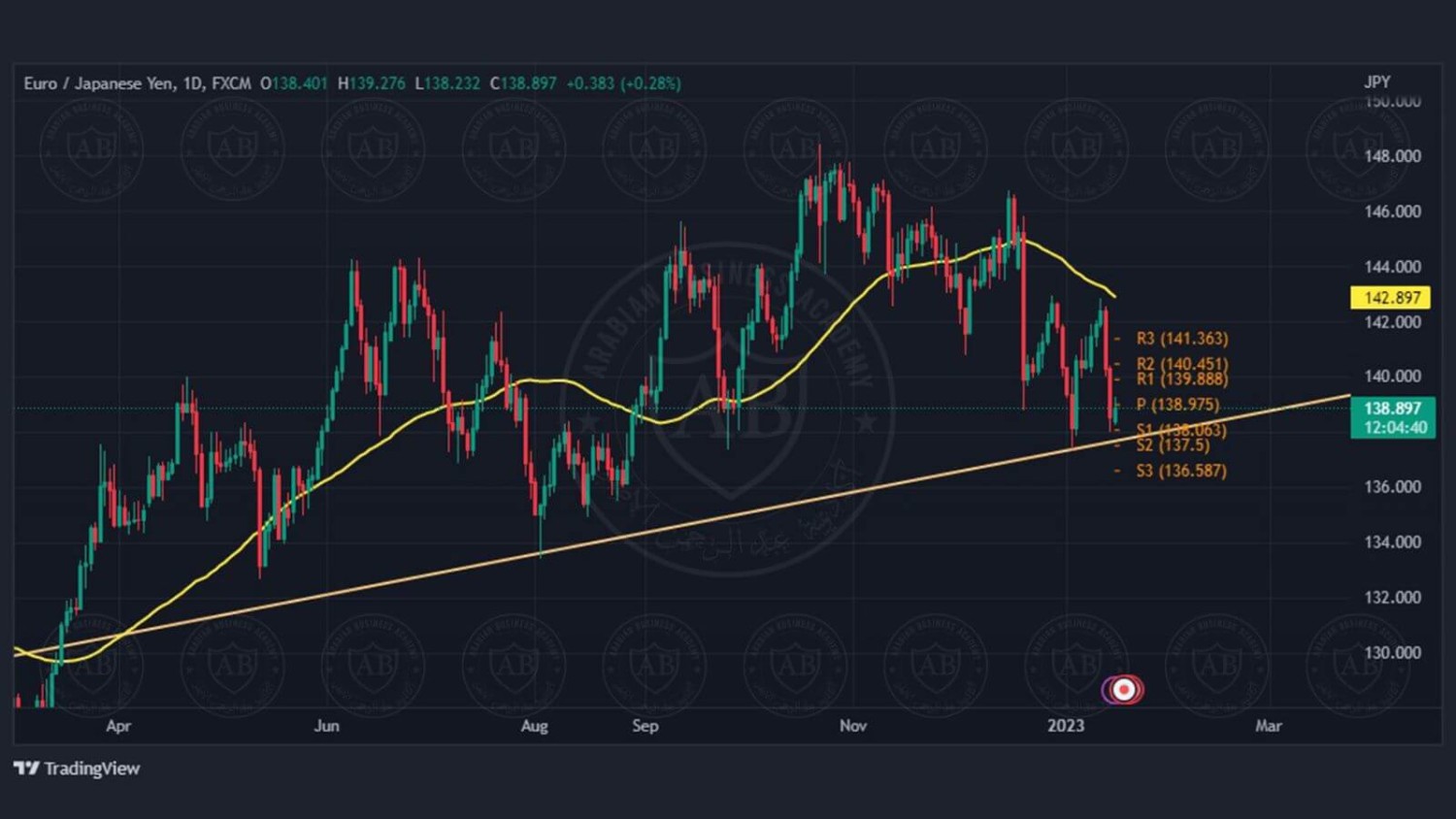Click the 132.000 price axis value
This screenshot has width=1456, height=819.
click(1392, 598)
